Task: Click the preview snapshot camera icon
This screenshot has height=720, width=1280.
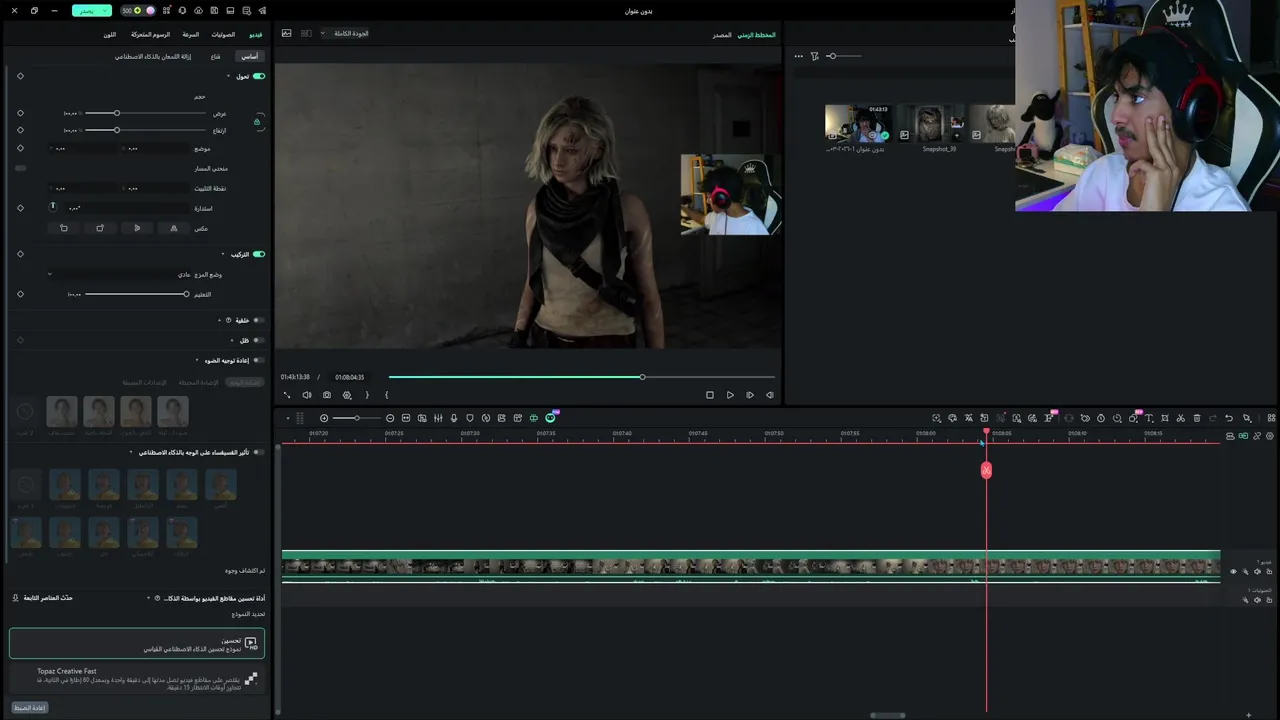Action: [327, 395]
